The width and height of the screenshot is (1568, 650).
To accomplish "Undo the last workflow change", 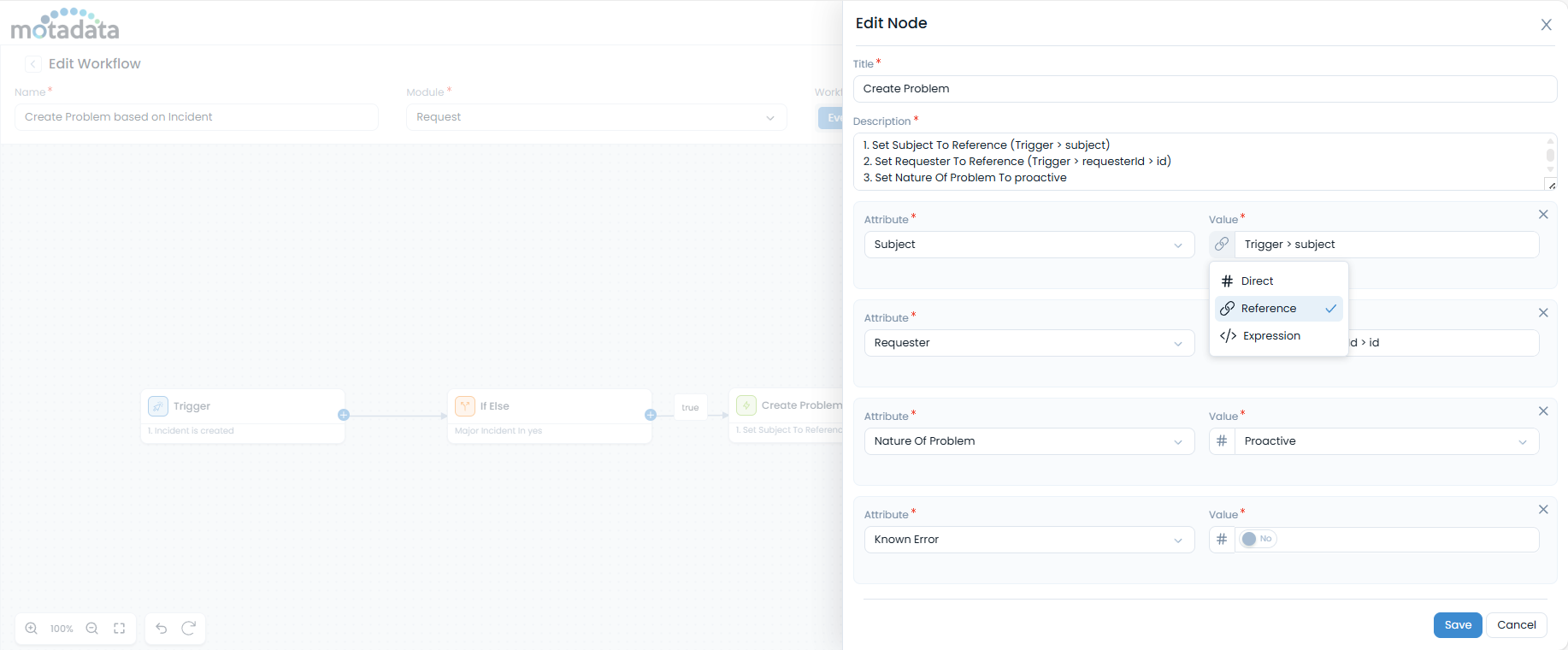I will (162, 629).
